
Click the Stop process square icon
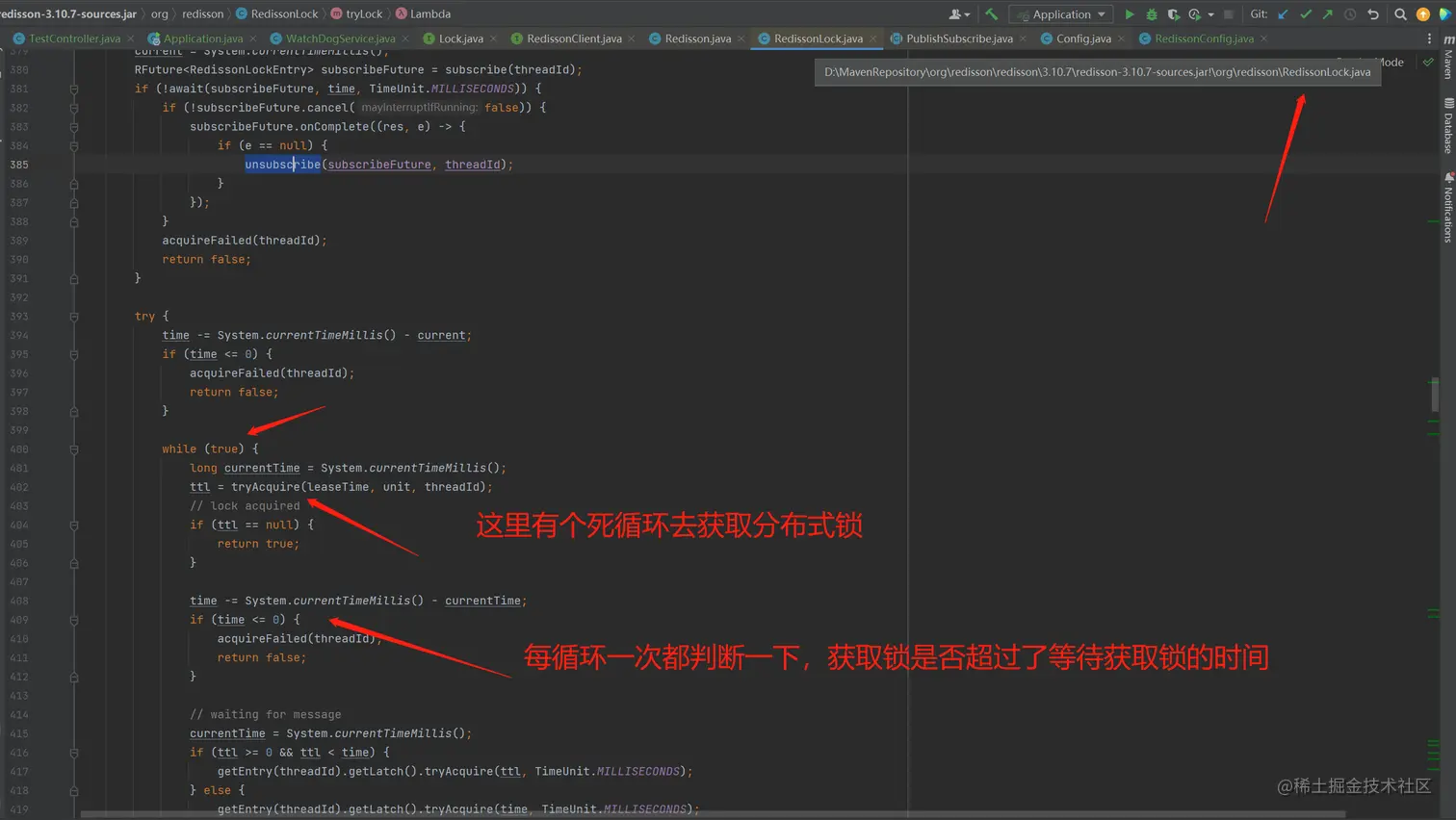[1228, 13]
